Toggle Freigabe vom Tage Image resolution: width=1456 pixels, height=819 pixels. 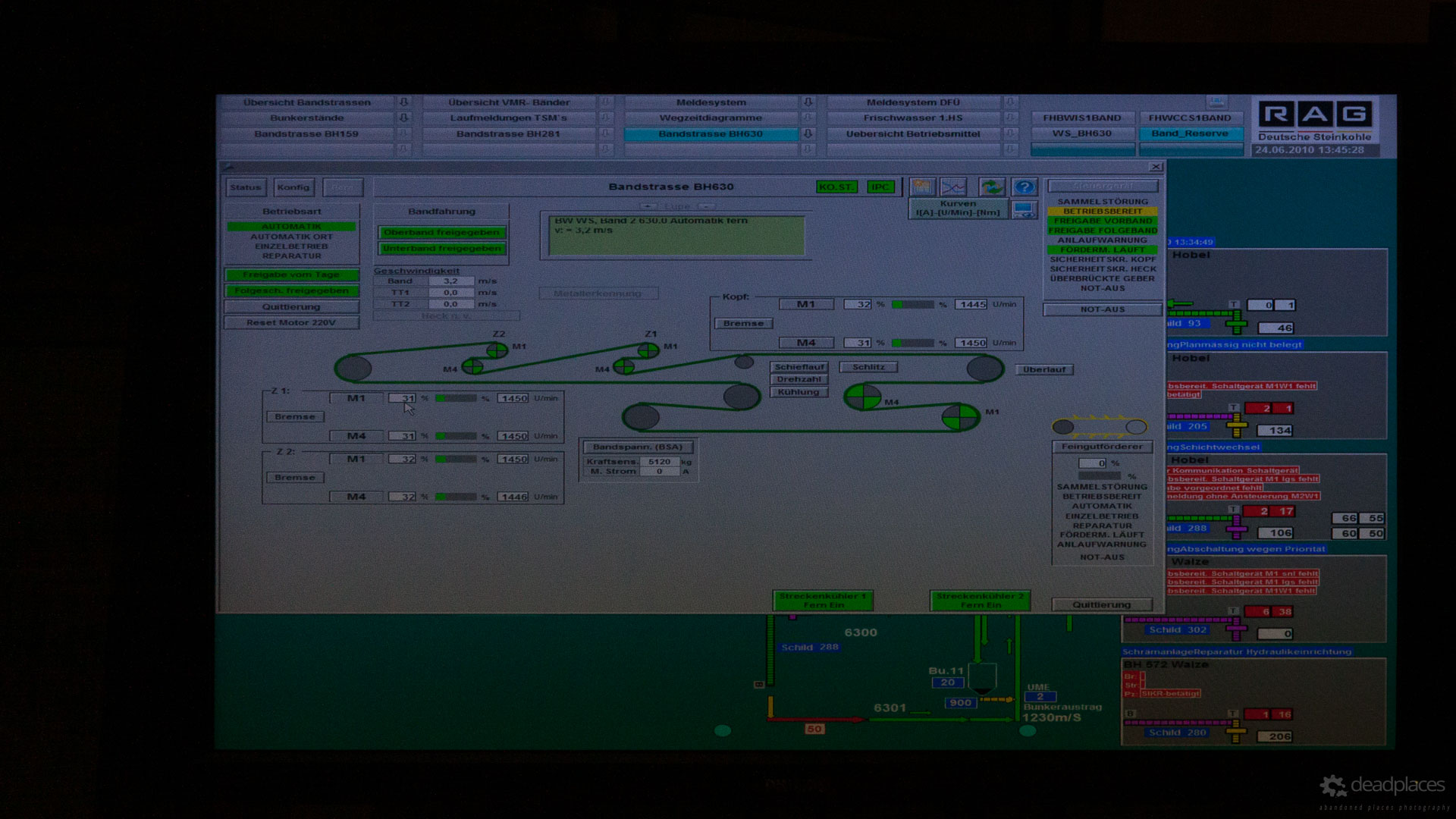click(291, 275)
